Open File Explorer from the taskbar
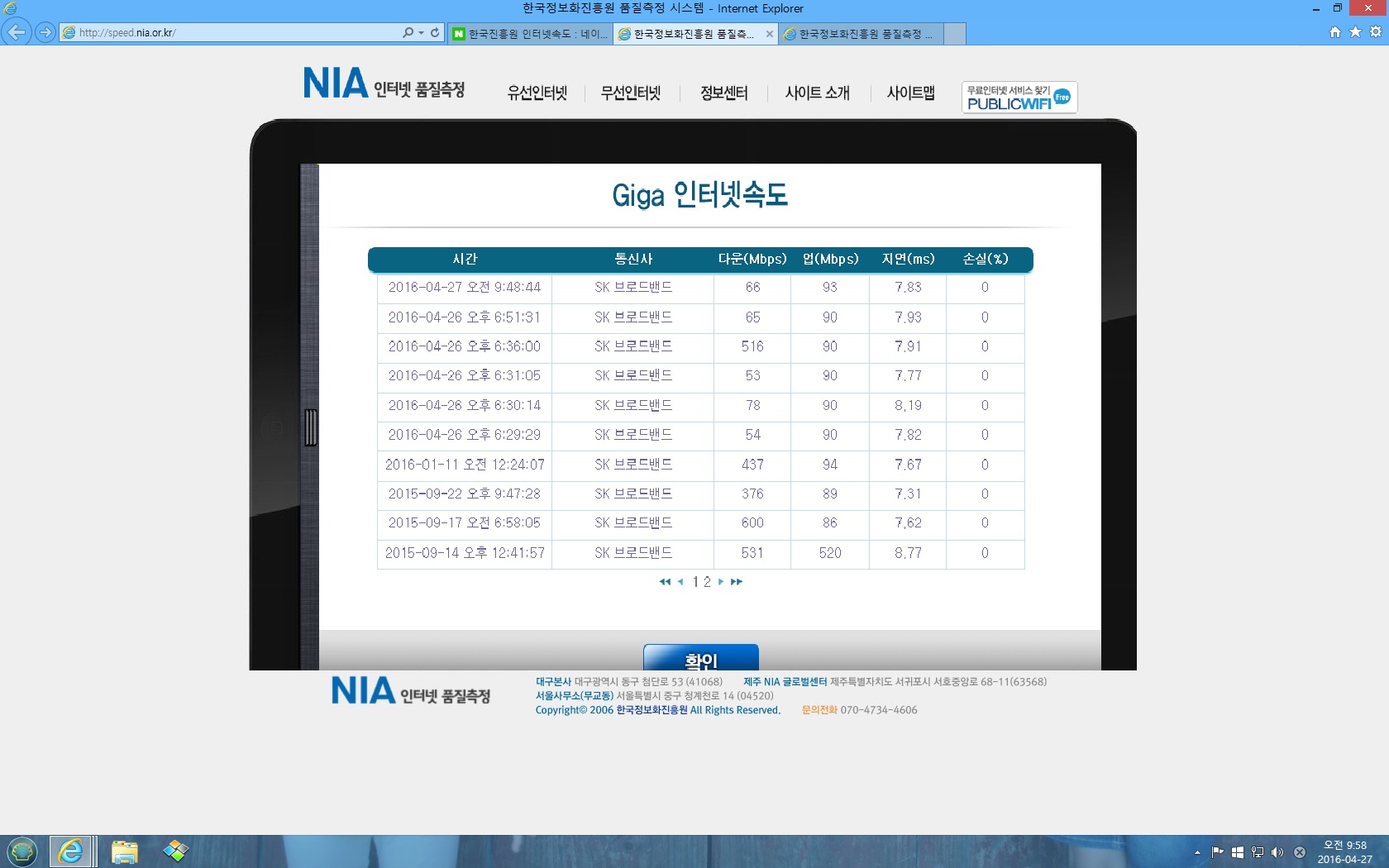The width and height of the screenshot is (1389, 868). [124, 852]
